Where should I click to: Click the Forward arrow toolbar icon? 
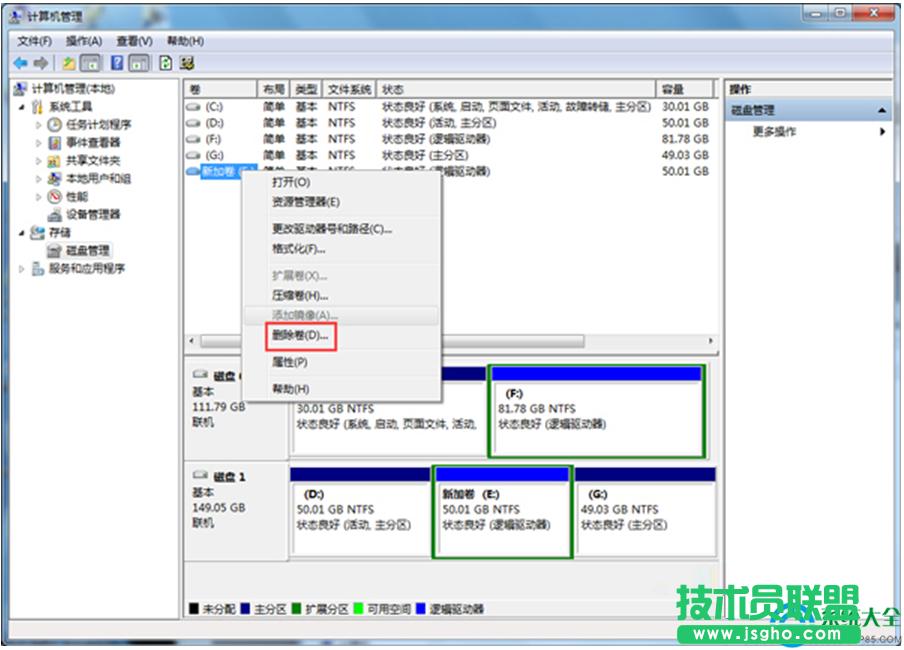(x=40, y=63)
